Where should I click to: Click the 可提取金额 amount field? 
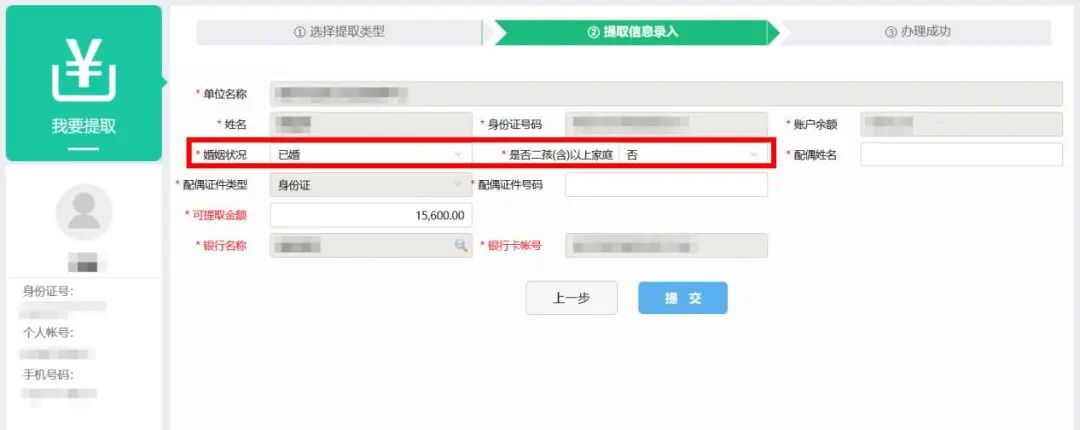(371, 215)
